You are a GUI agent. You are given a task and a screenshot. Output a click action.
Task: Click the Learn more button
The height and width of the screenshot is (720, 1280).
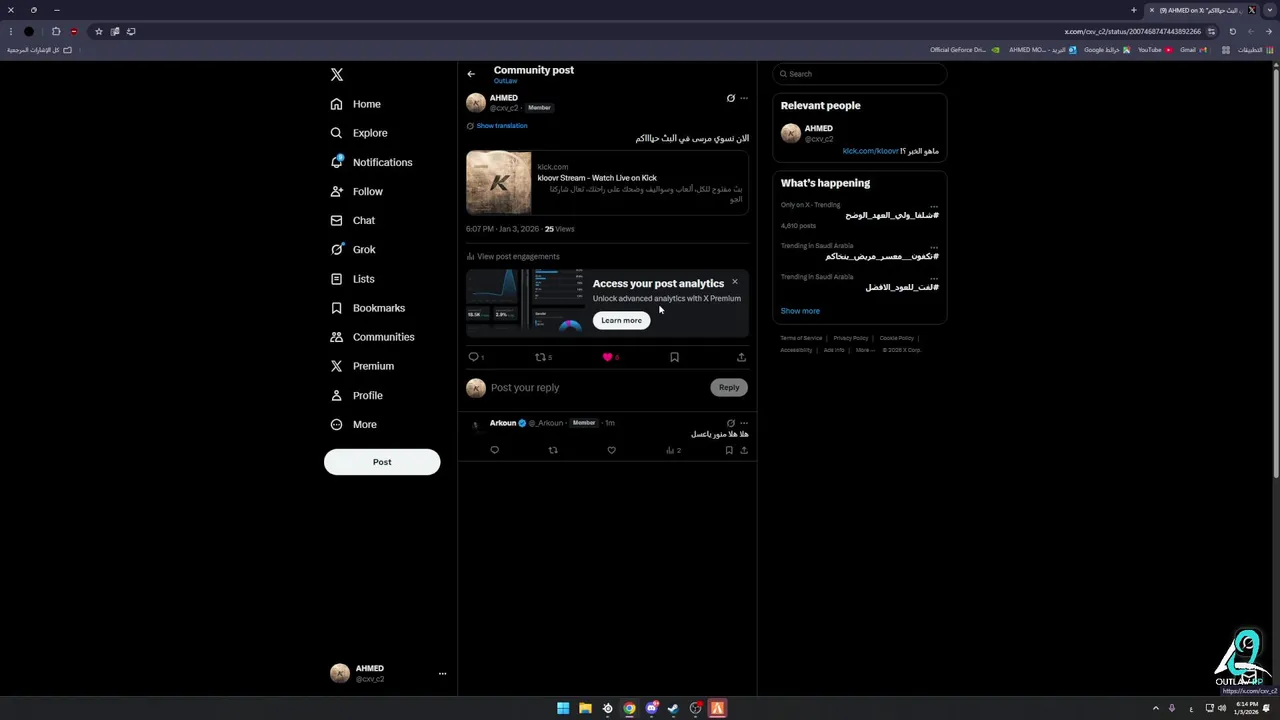[621, 320]
